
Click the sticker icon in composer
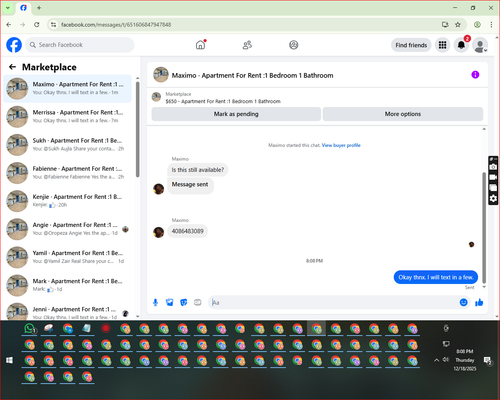pos(184,302)
